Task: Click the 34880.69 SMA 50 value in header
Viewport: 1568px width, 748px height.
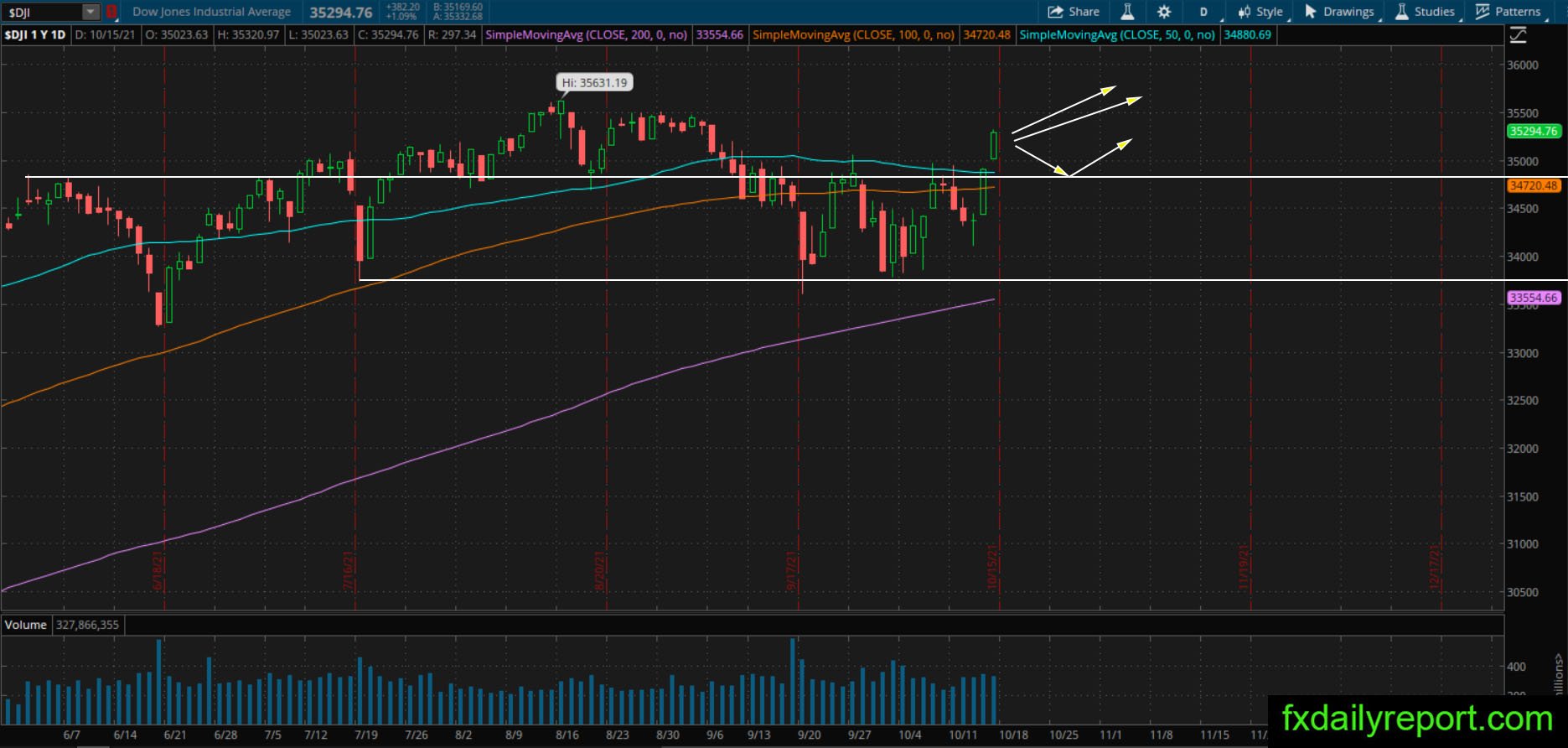Action: 1248,35
